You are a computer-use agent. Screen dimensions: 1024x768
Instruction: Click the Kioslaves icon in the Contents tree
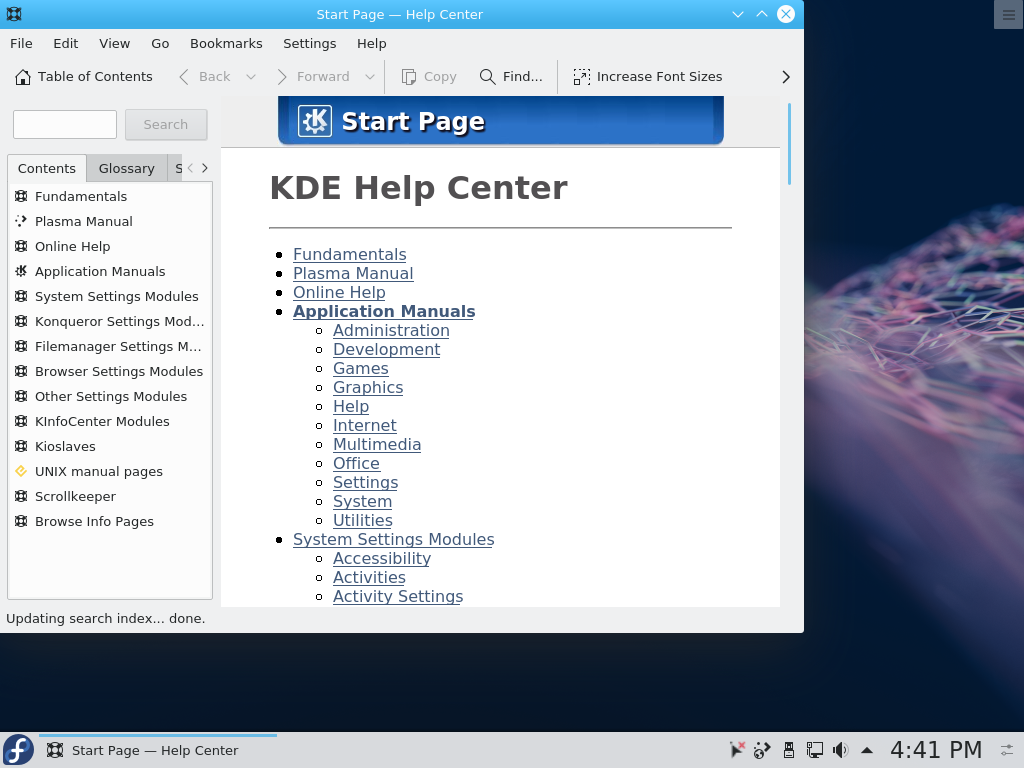(x=22, y=446)
